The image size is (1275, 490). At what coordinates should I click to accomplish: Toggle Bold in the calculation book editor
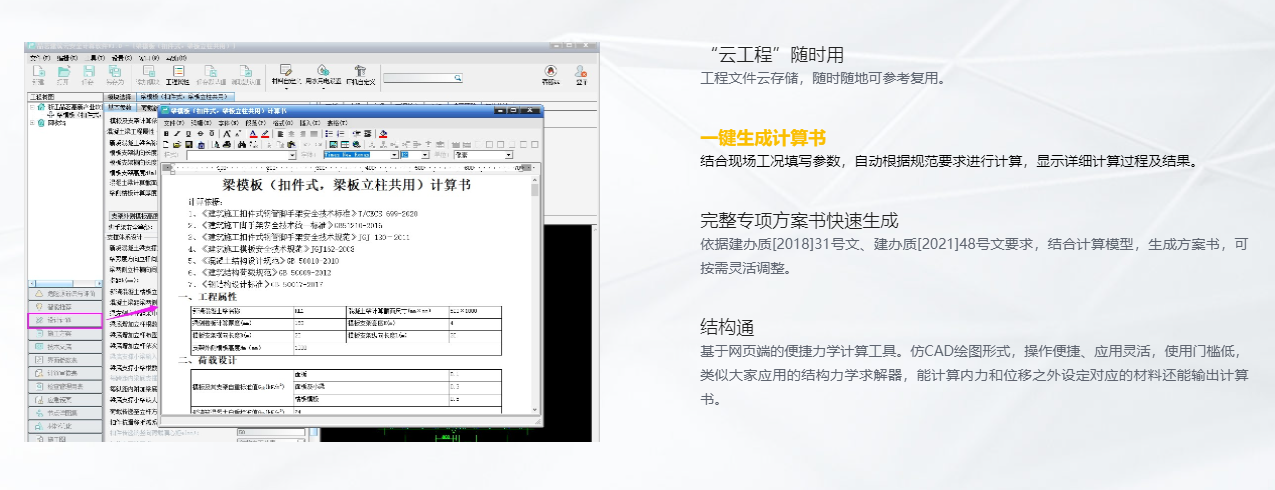coord(166,134)
